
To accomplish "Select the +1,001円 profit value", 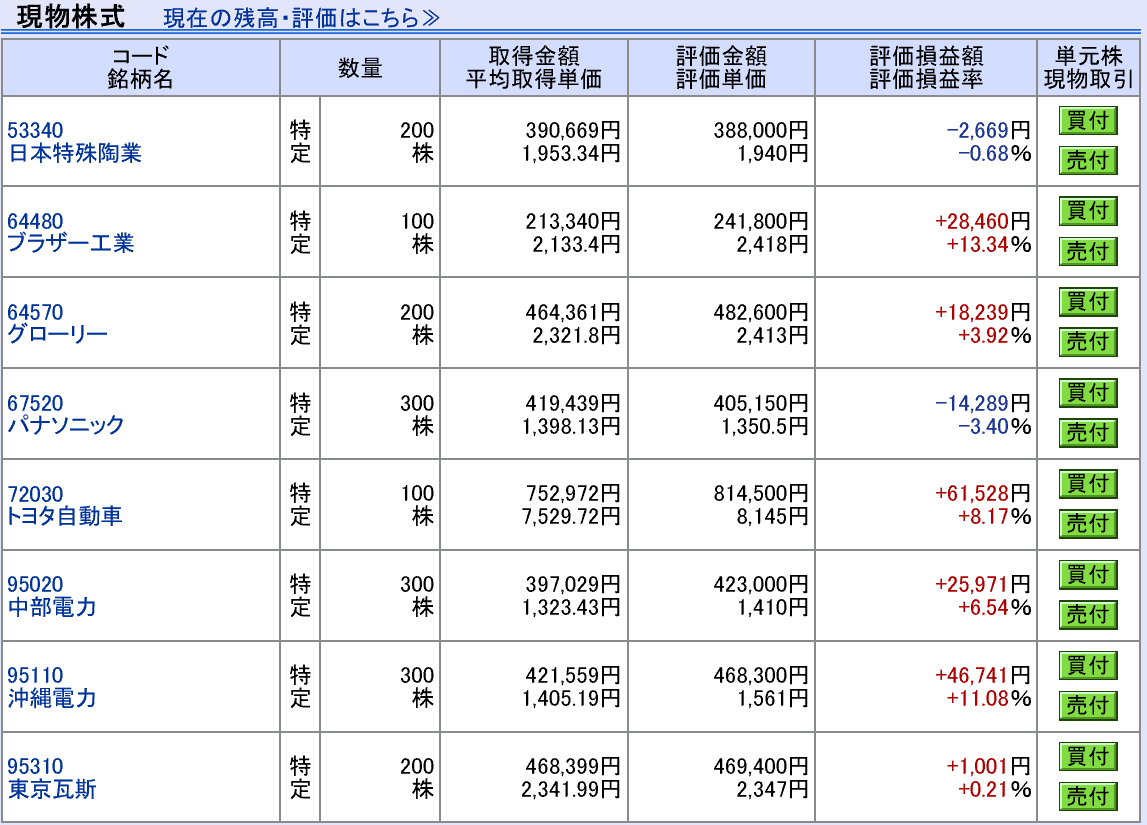I will tap(988, 766).
